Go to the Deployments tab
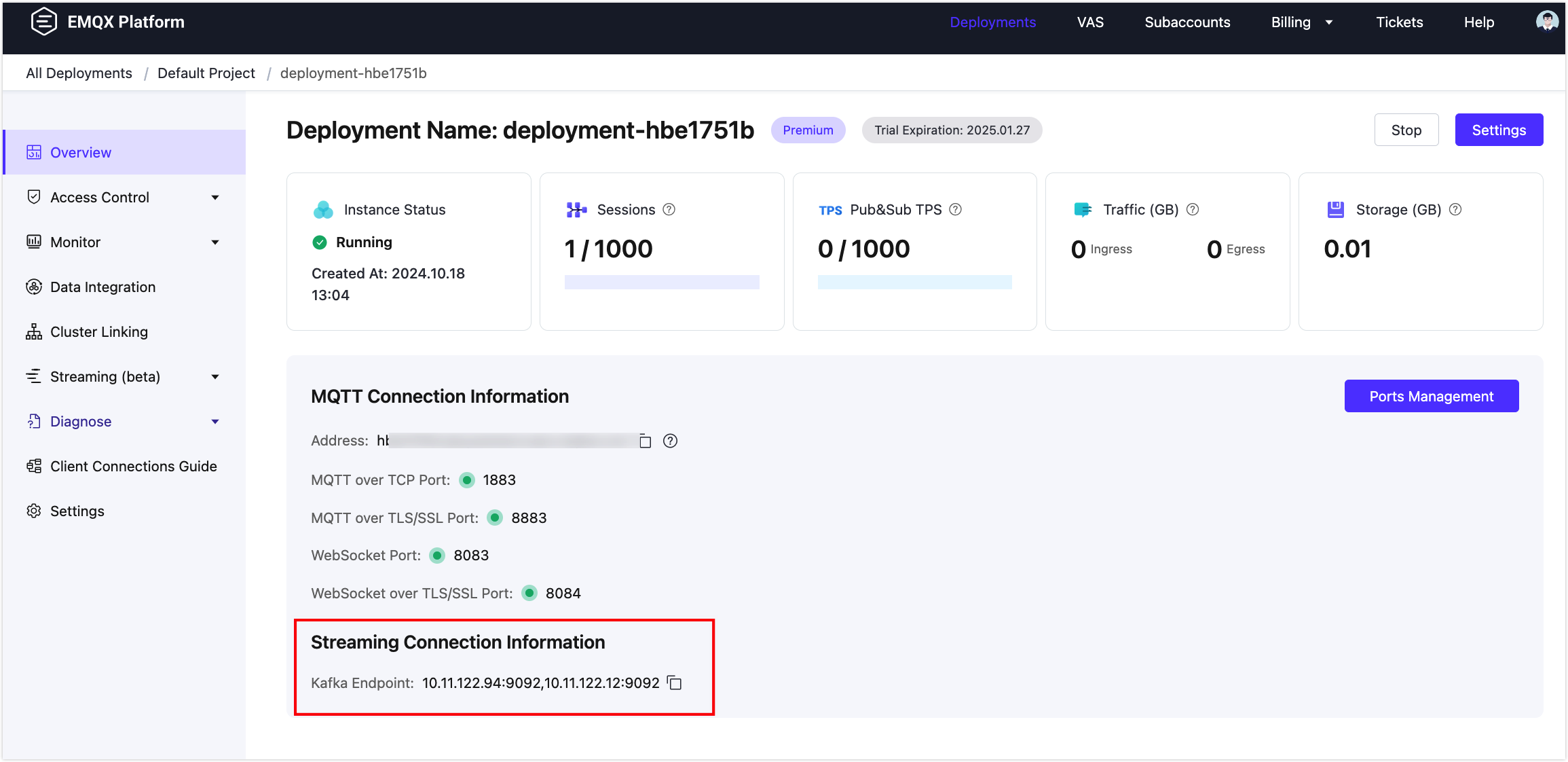This screenshot has height=762, width=1568. [x=992, y=22]
